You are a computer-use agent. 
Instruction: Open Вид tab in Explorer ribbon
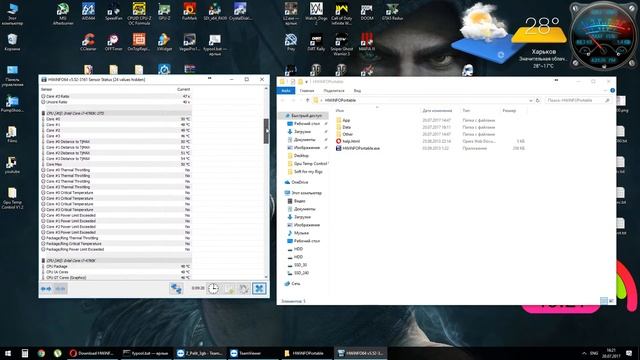point(357,91)
